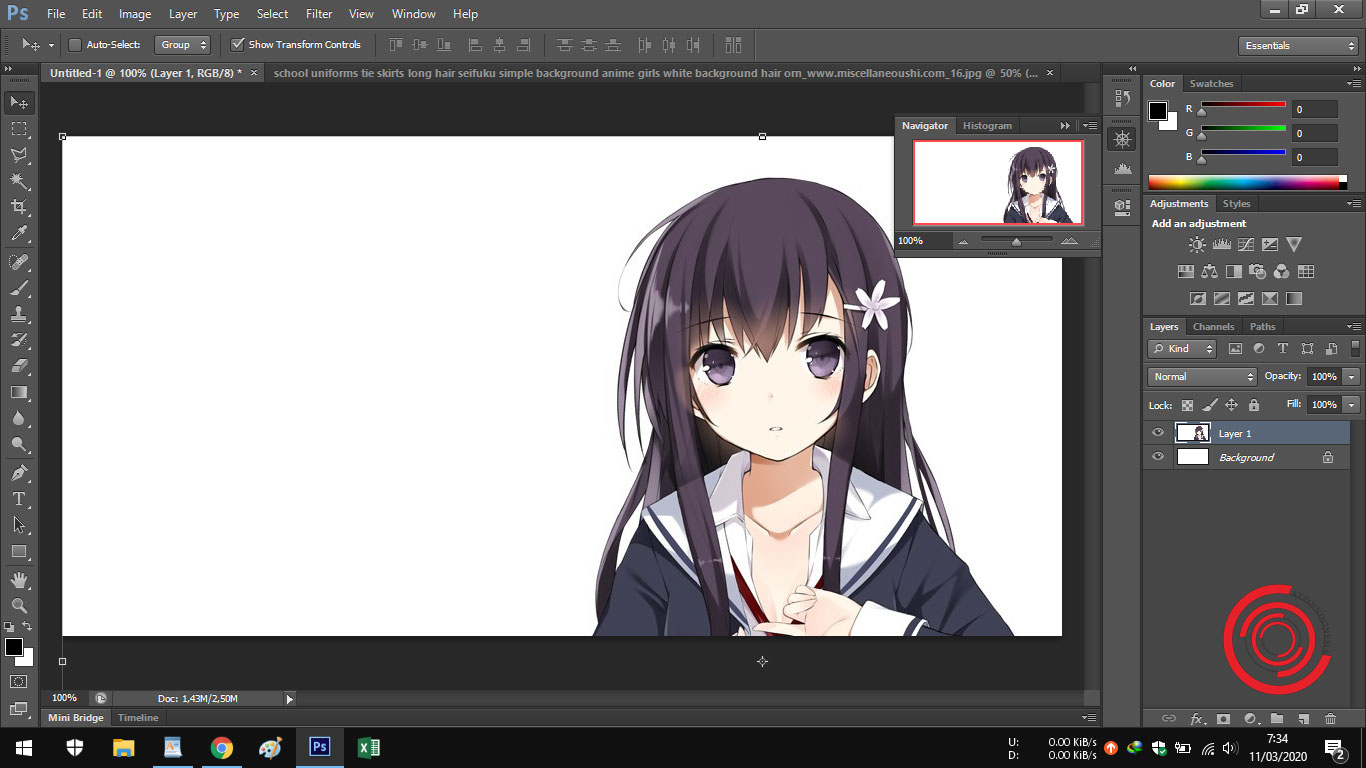
Task: Select the History Brush tool
Action: pyautogui.click(x=19, y=340)
